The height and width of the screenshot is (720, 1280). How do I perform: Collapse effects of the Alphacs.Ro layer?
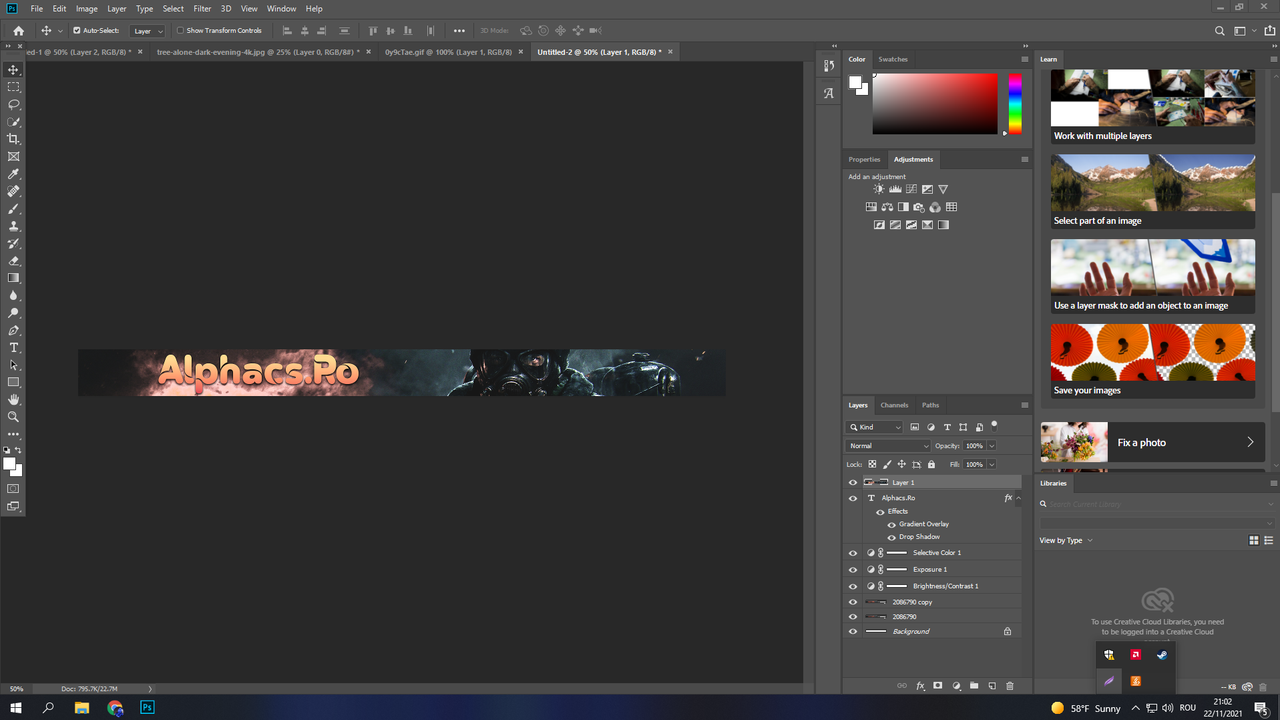click(x=1018, y=498)
